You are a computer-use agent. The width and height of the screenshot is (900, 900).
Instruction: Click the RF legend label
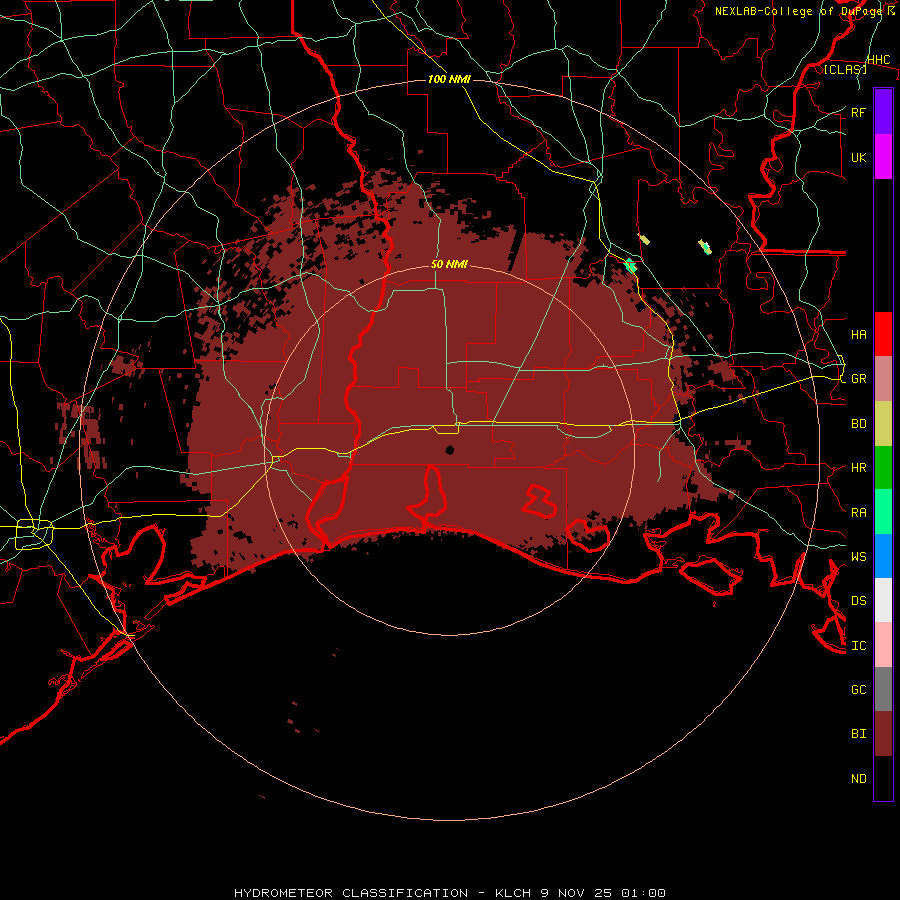(x=859, y=112)
